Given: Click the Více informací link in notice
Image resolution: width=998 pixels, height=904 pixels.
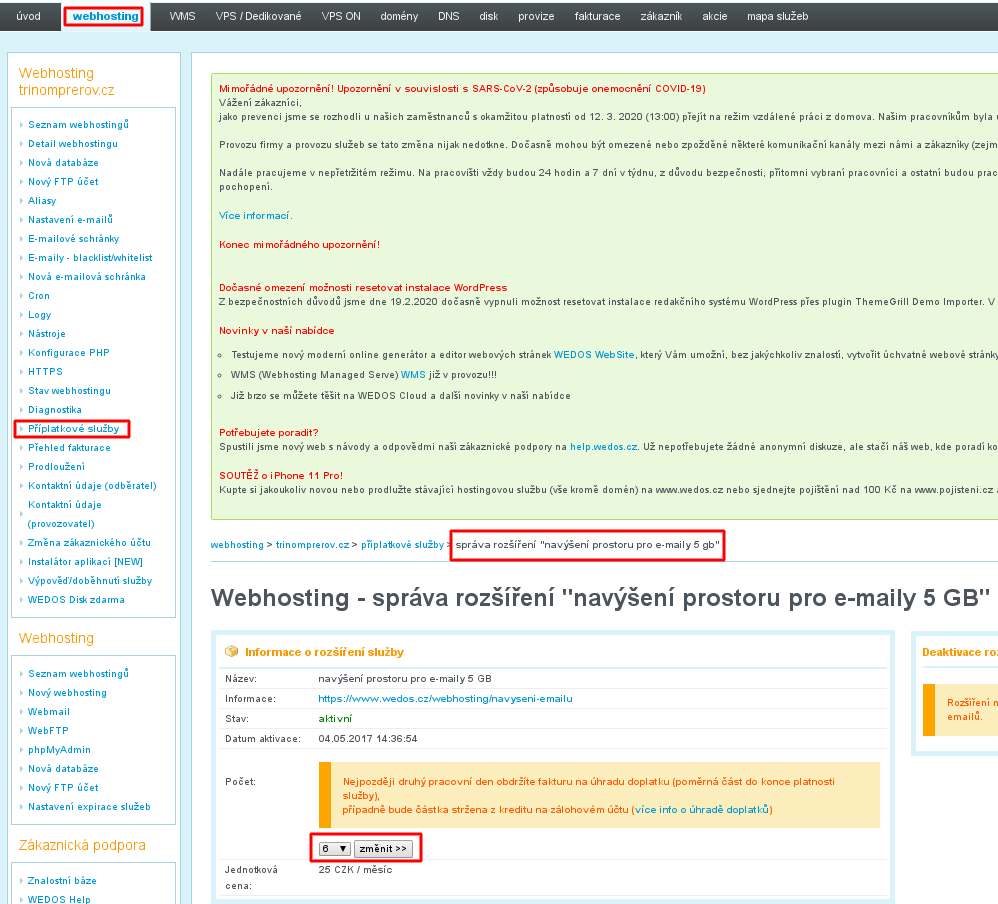Looking at the screenshot, I should click(255, 215).
